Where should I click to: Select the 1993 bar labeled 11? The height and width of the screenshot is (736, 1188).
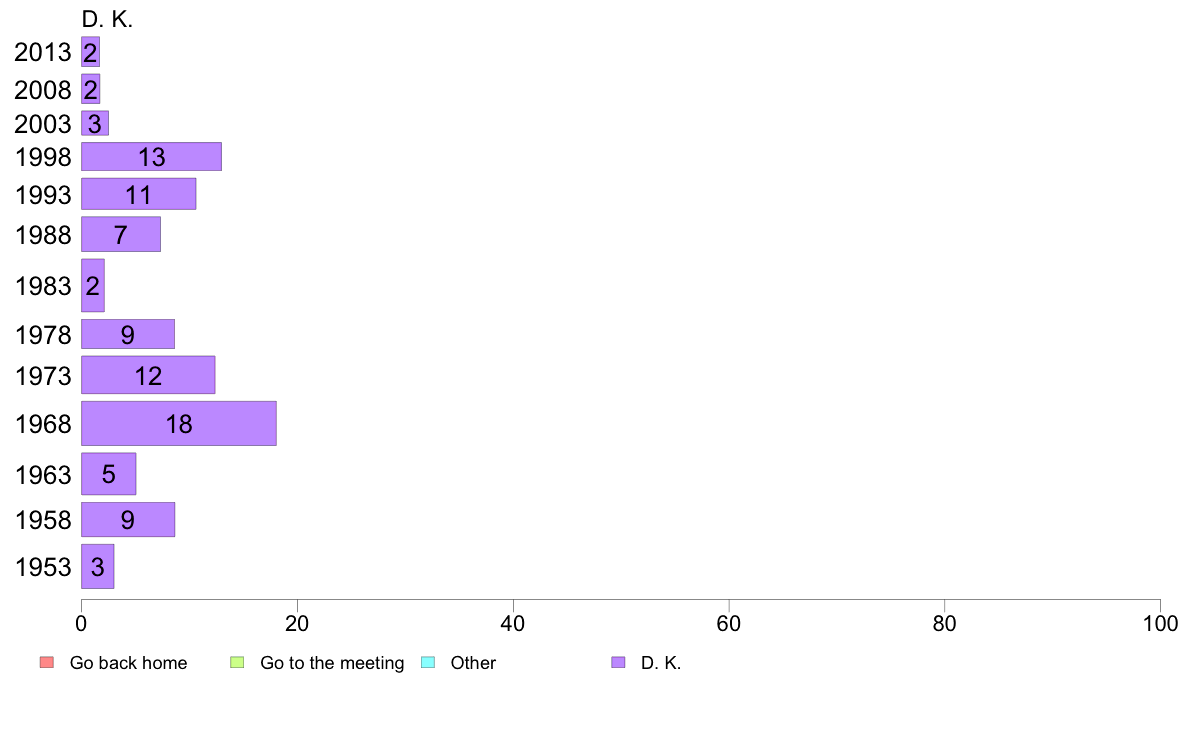click(139, 194)
